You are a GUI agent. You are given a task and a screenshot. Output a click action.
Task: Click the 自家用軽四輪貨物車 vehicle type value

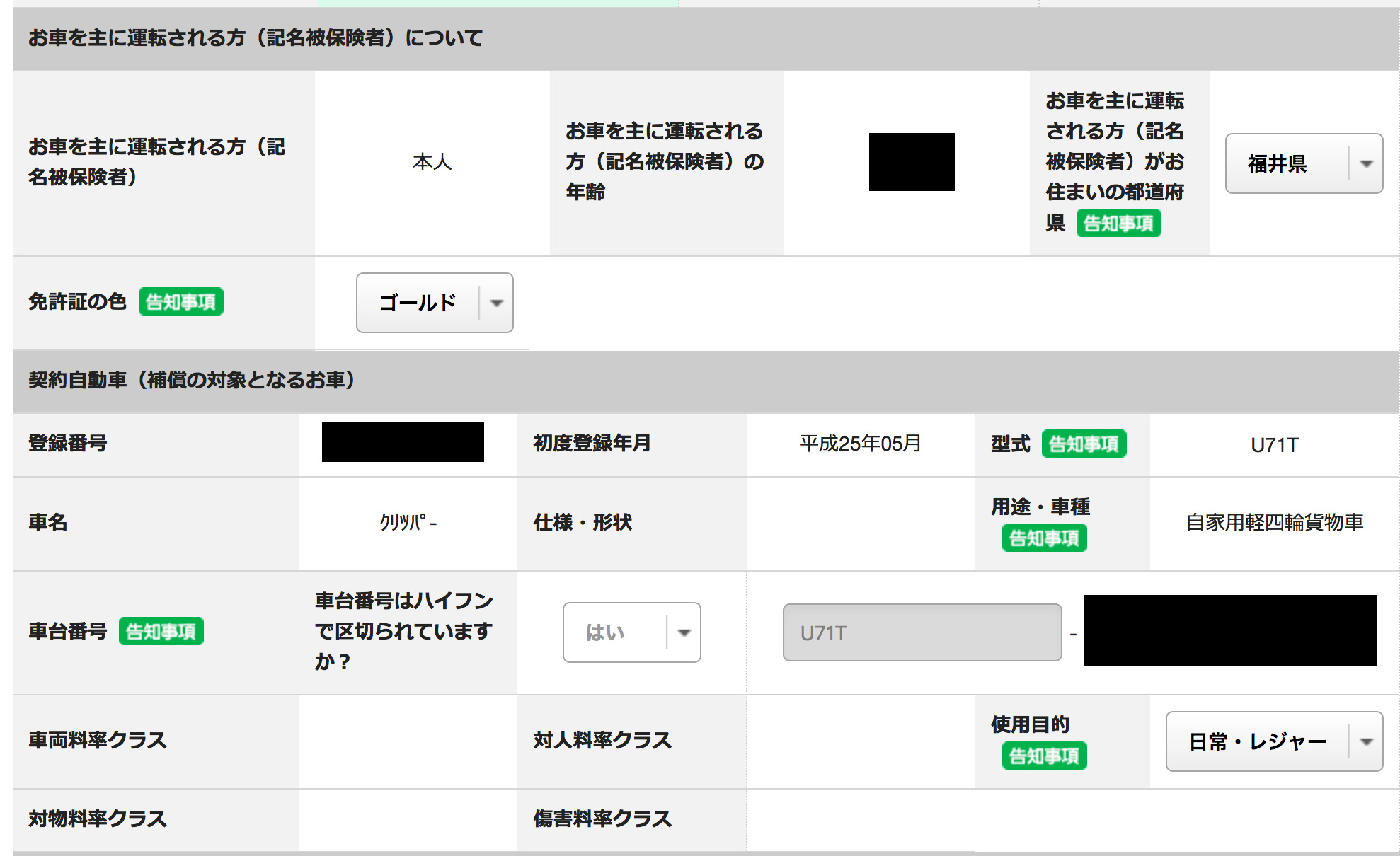1274,523
